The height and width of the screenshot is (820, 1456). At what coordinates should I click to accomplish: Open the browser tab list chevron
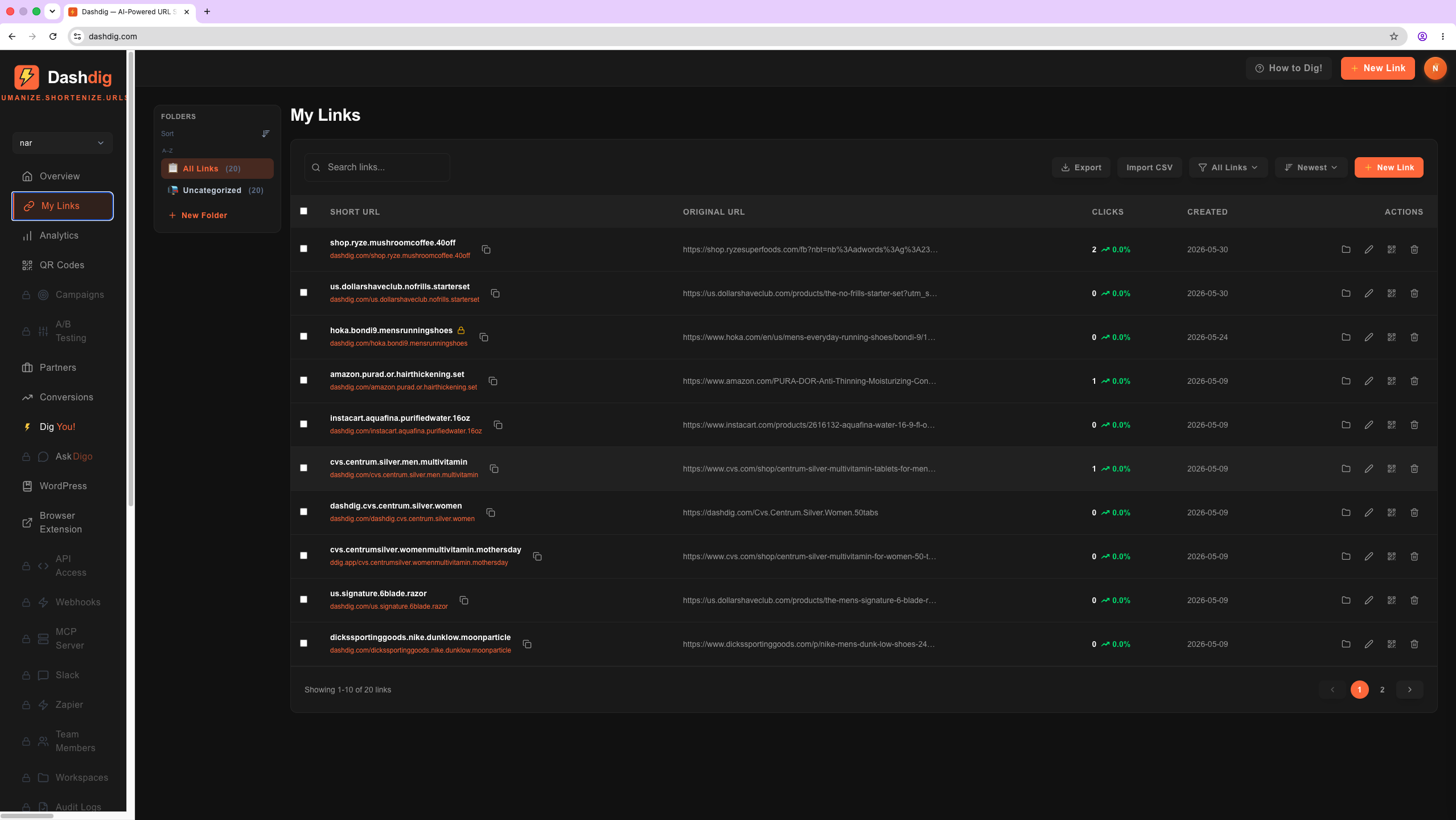(52, 11)
